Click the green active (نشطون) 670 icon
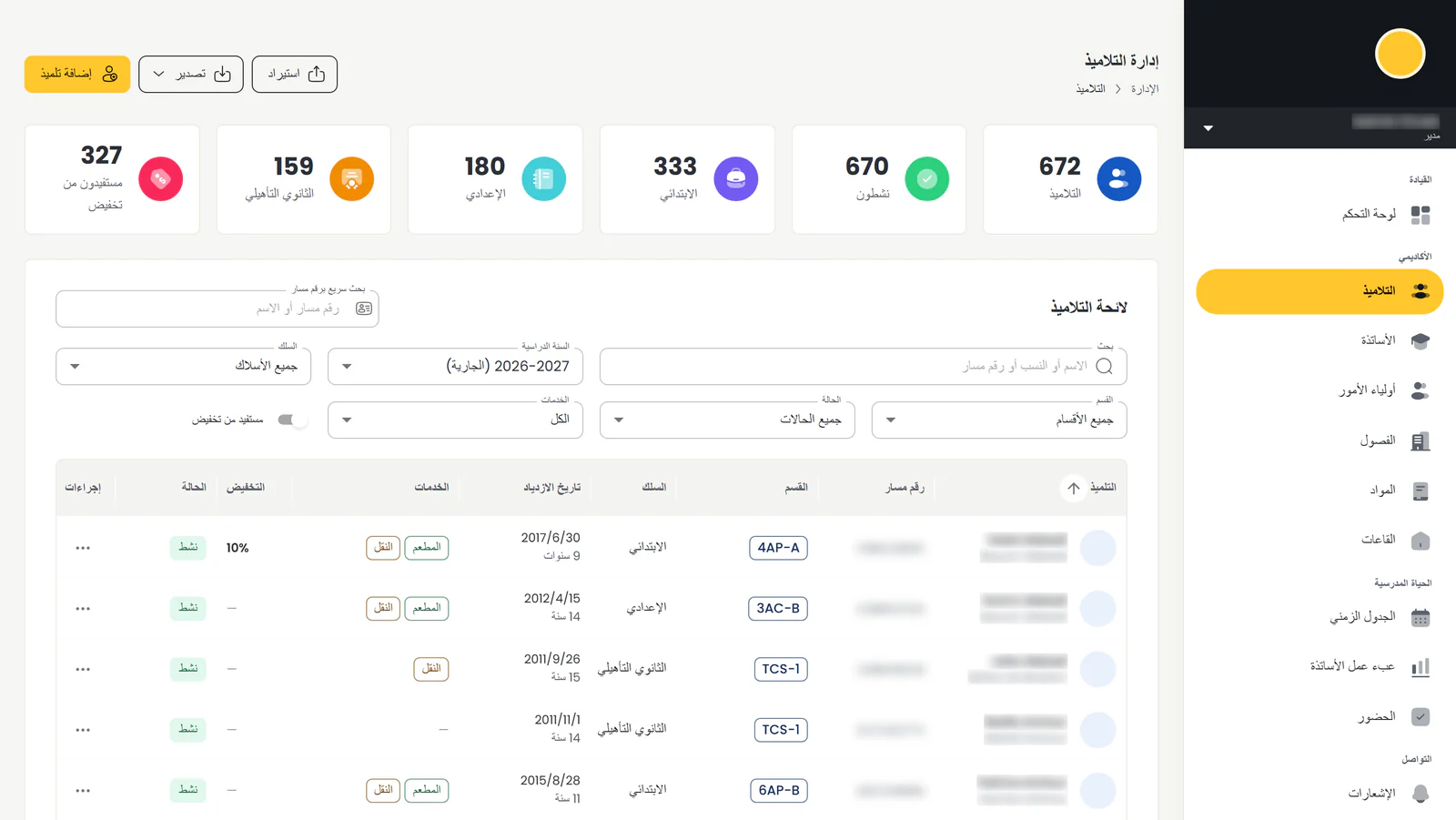Image resolution: width=1456 pixels, height=820 pixels. click(927, 179)
